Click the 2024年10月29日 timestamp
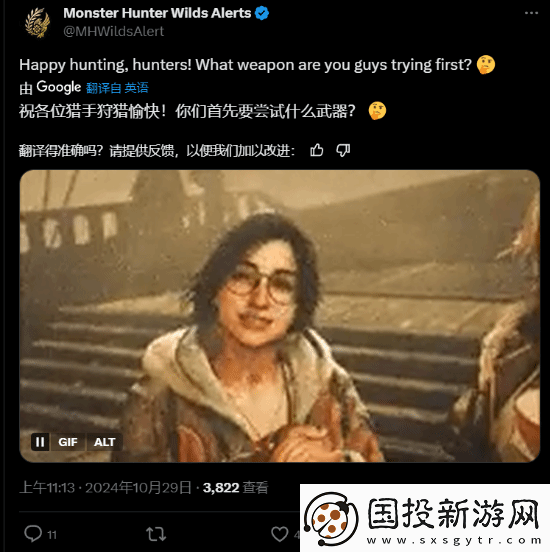The image size is (550, 552). (138, 488)
